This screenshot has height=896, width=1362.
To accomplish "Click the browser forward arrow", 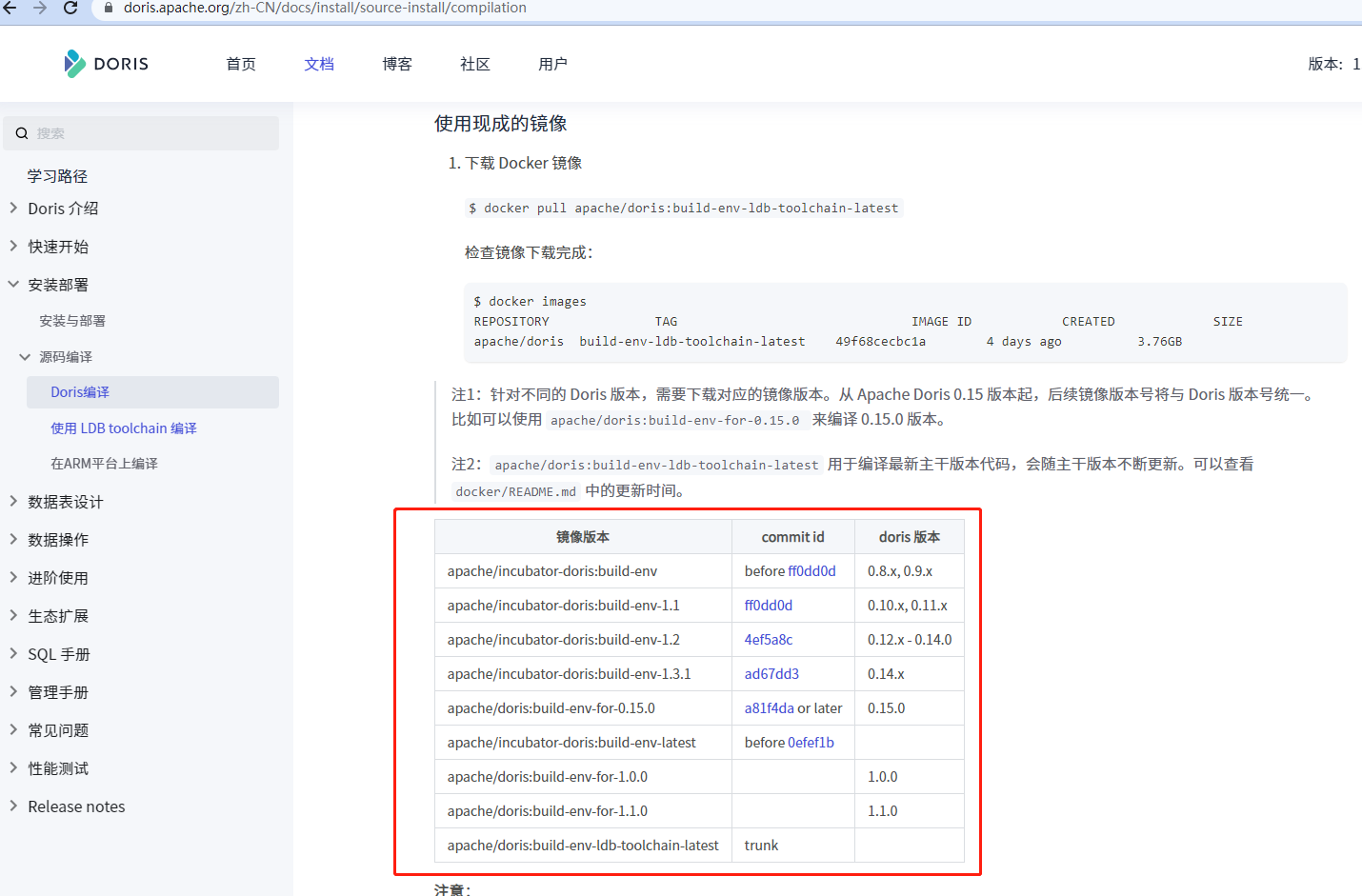I will (x=40, y=8).
